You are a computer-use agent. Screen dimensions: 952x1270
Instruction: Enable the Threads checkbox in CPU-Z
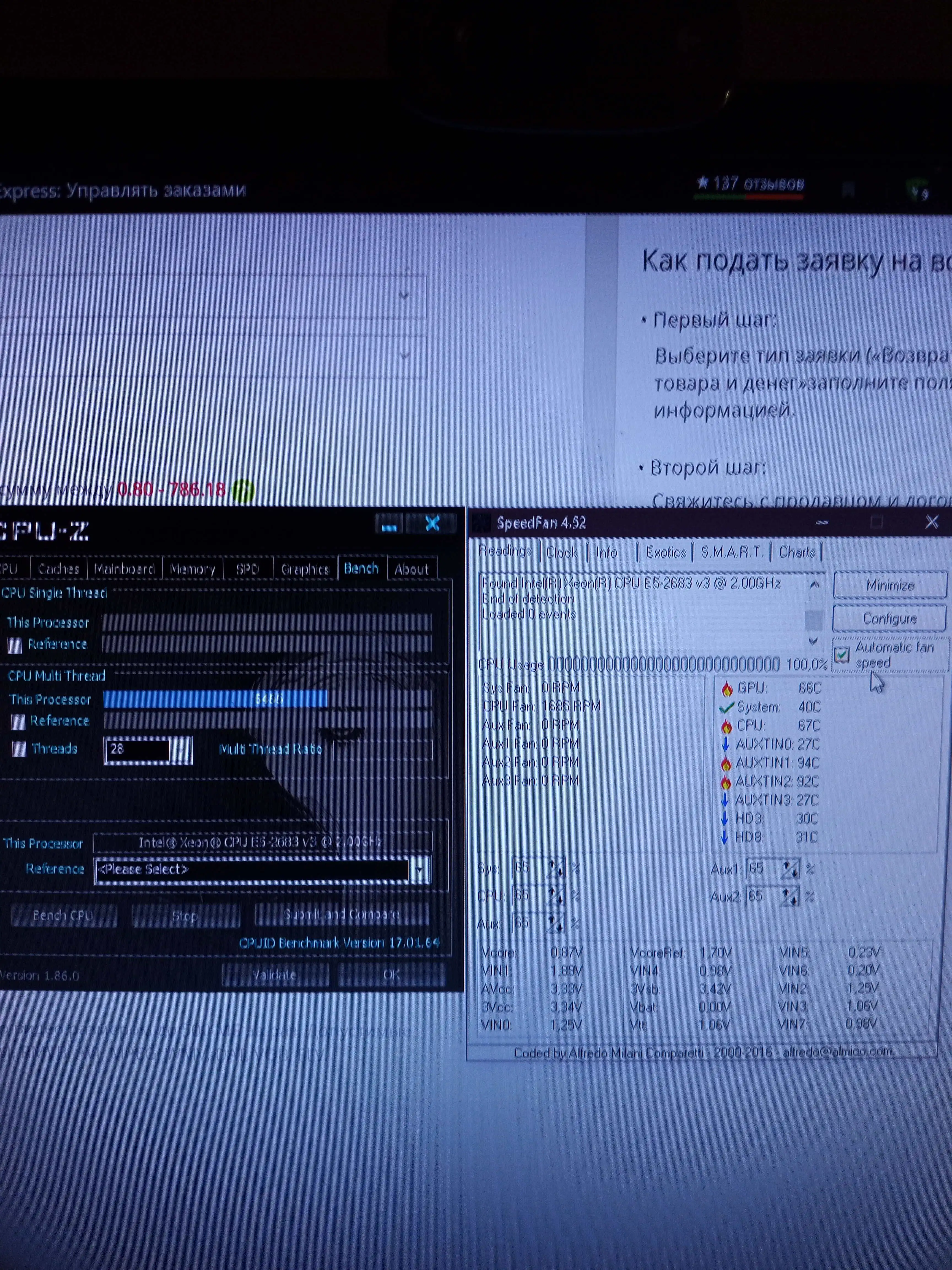20,749
